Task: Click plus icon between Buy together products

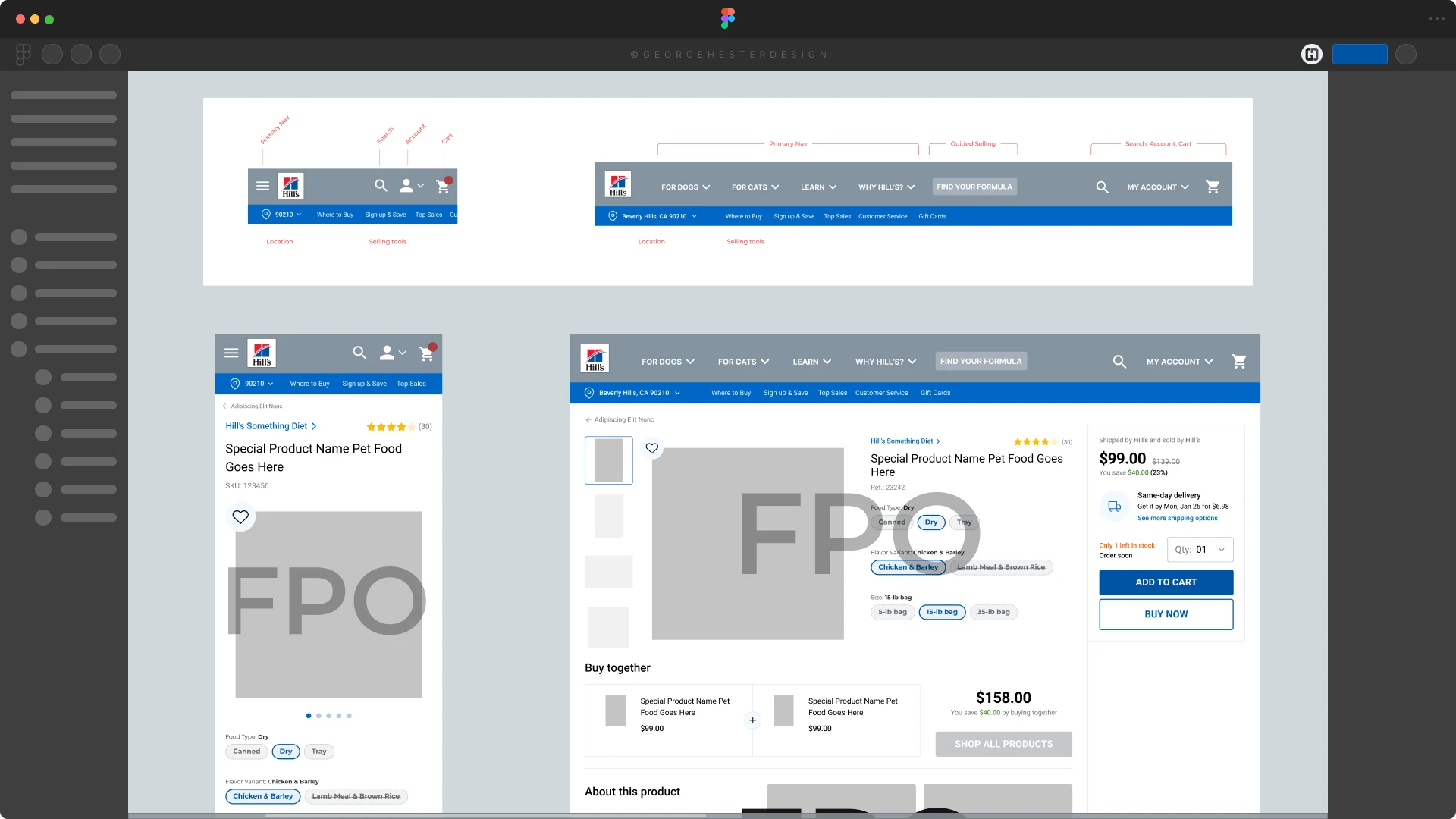Action: (752, 720)
